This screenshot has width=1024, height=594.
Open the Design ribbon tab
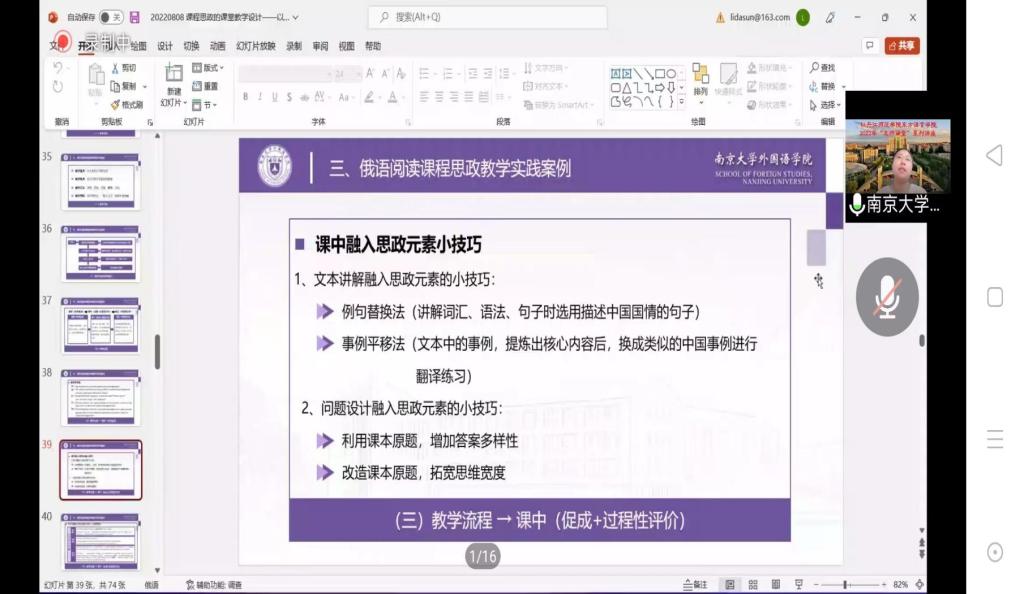coord(165,46)
